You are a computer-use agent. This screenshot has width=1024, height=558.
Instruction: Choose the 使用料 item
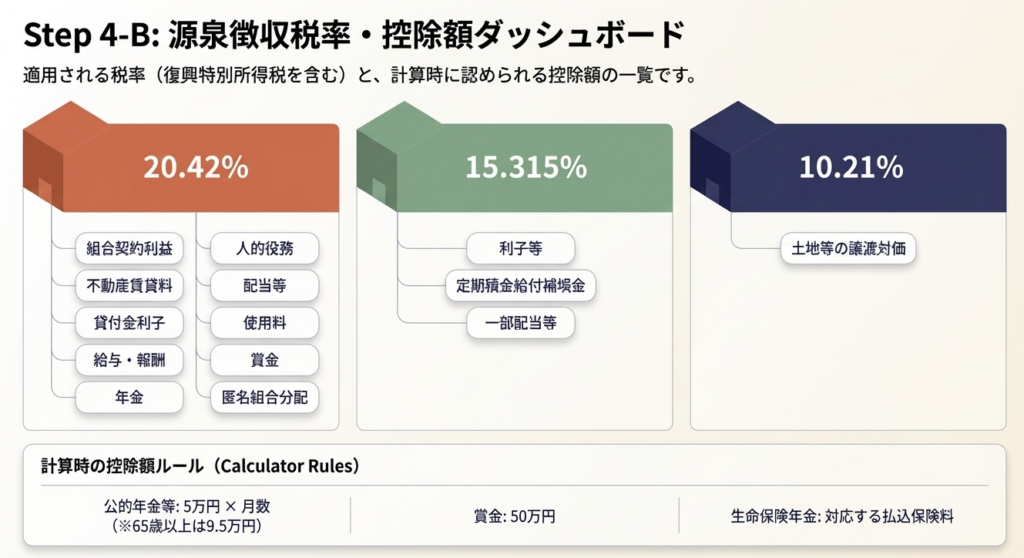click(264, 323)
